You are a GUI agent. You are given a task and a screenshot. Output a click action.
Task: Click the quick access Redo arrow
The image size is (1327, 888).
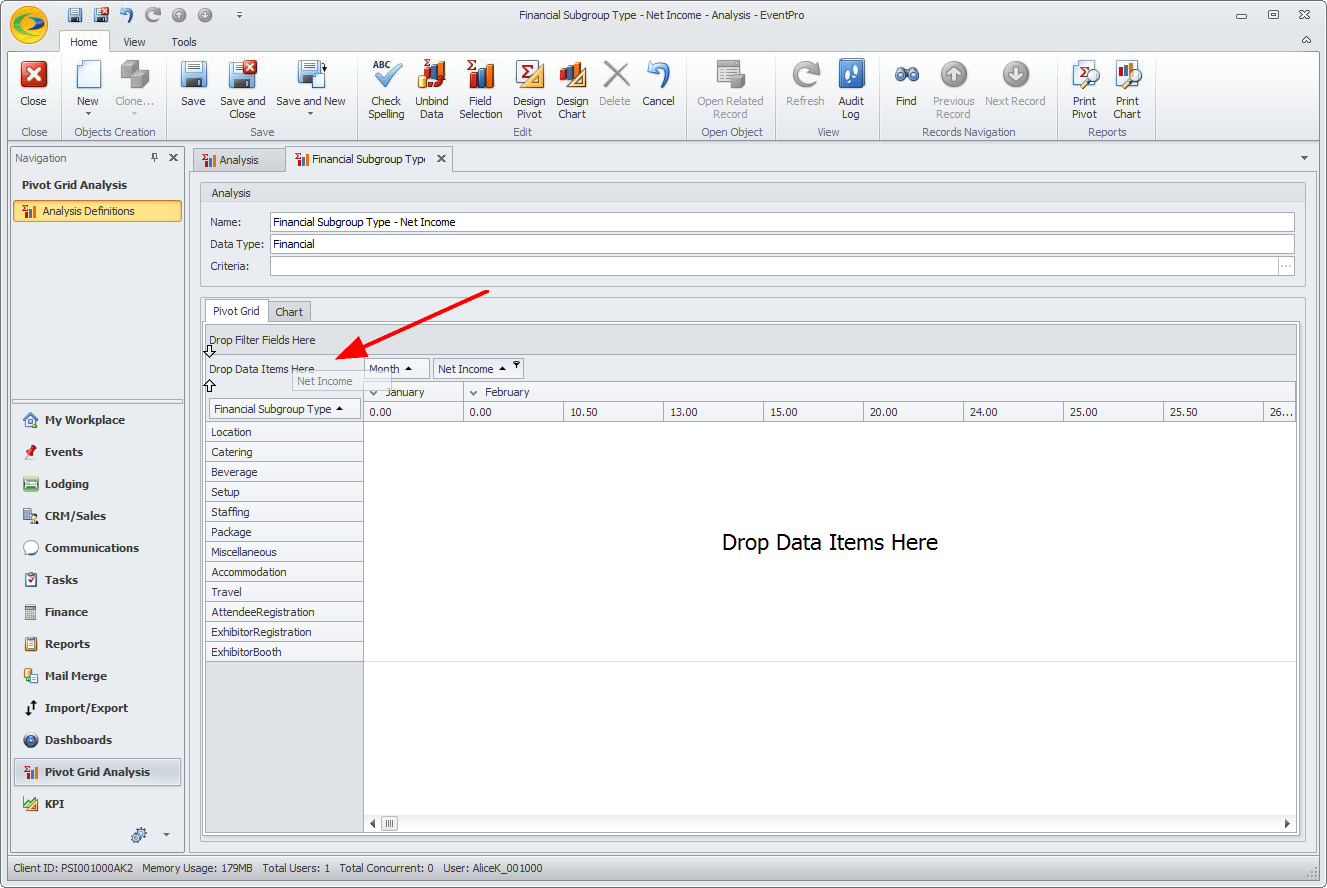pyautogui.click(x=153, y=15)
